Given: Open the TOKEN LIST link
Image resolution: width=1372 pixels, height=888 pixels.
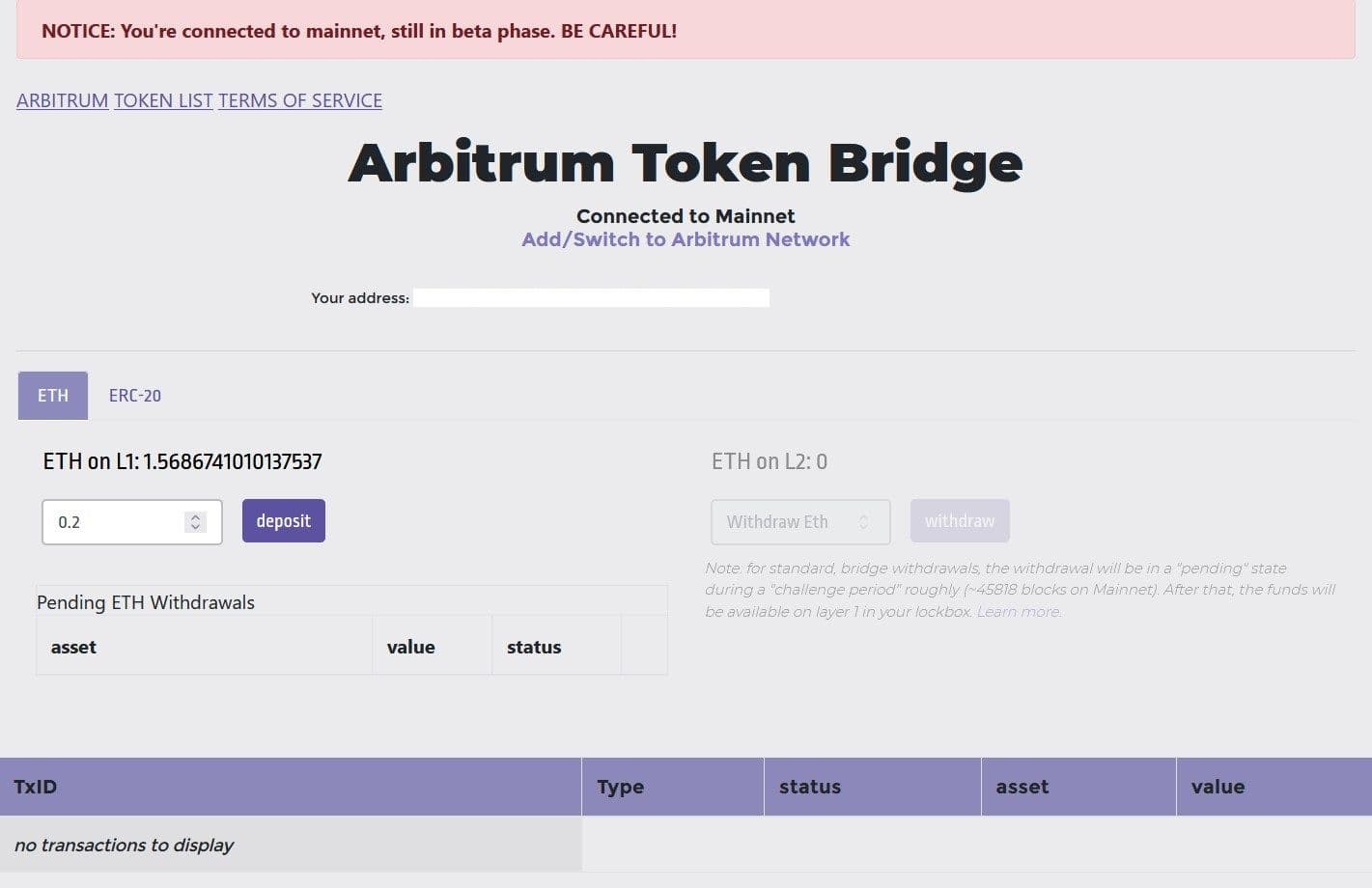Looking at the screenshot, I should coord(163,100).
